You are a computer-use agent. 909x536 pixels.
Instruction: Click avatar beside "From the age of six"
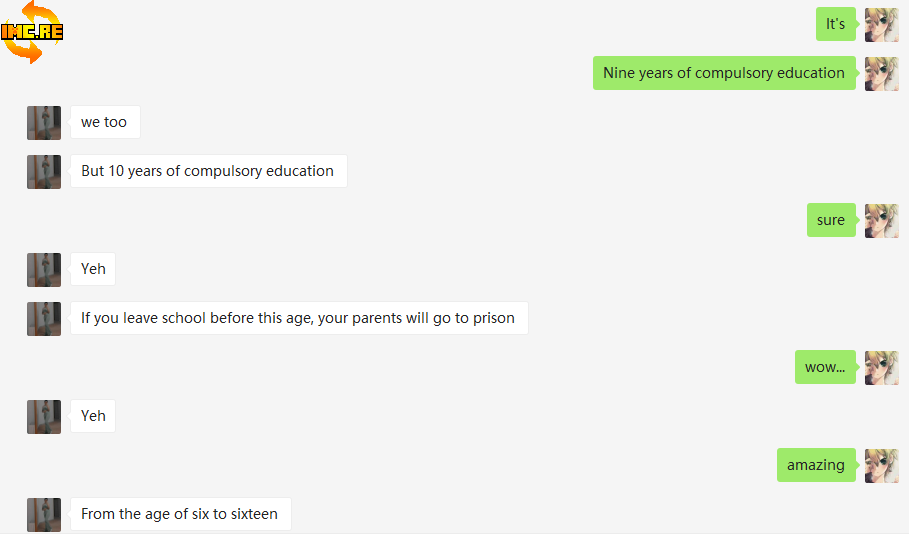click(44, 515)
